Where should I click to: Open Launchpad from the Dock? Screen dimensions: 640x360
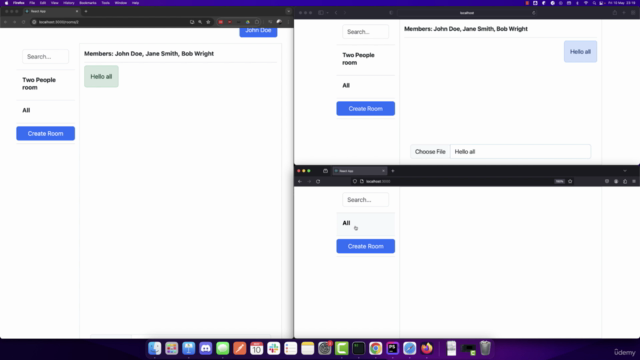coord(171,348)
